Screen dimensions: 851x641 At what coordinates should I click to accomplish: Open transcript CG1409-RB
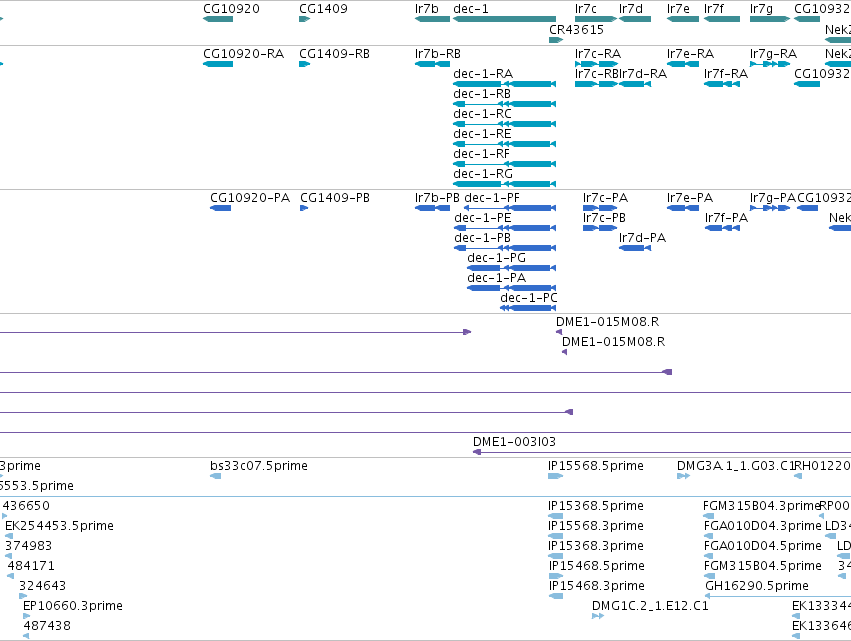click(x=304, y=64)
